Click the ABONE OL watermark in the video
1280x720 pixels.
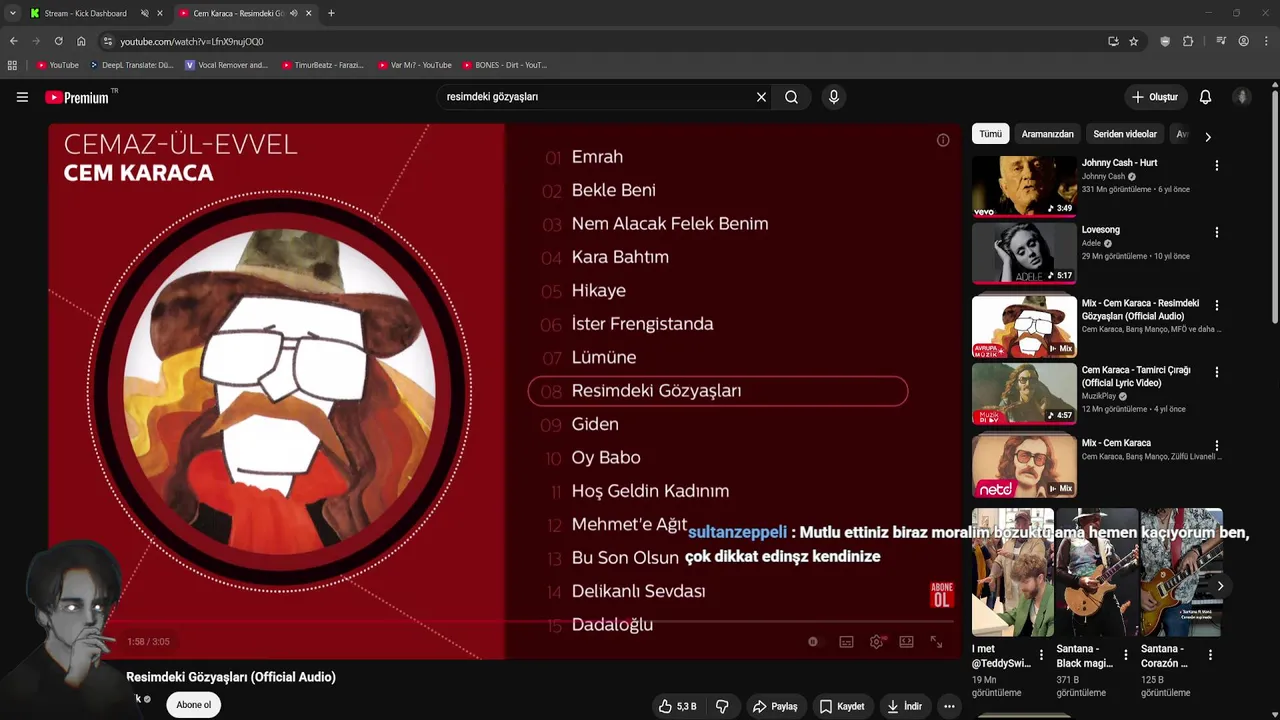point(941,595)
